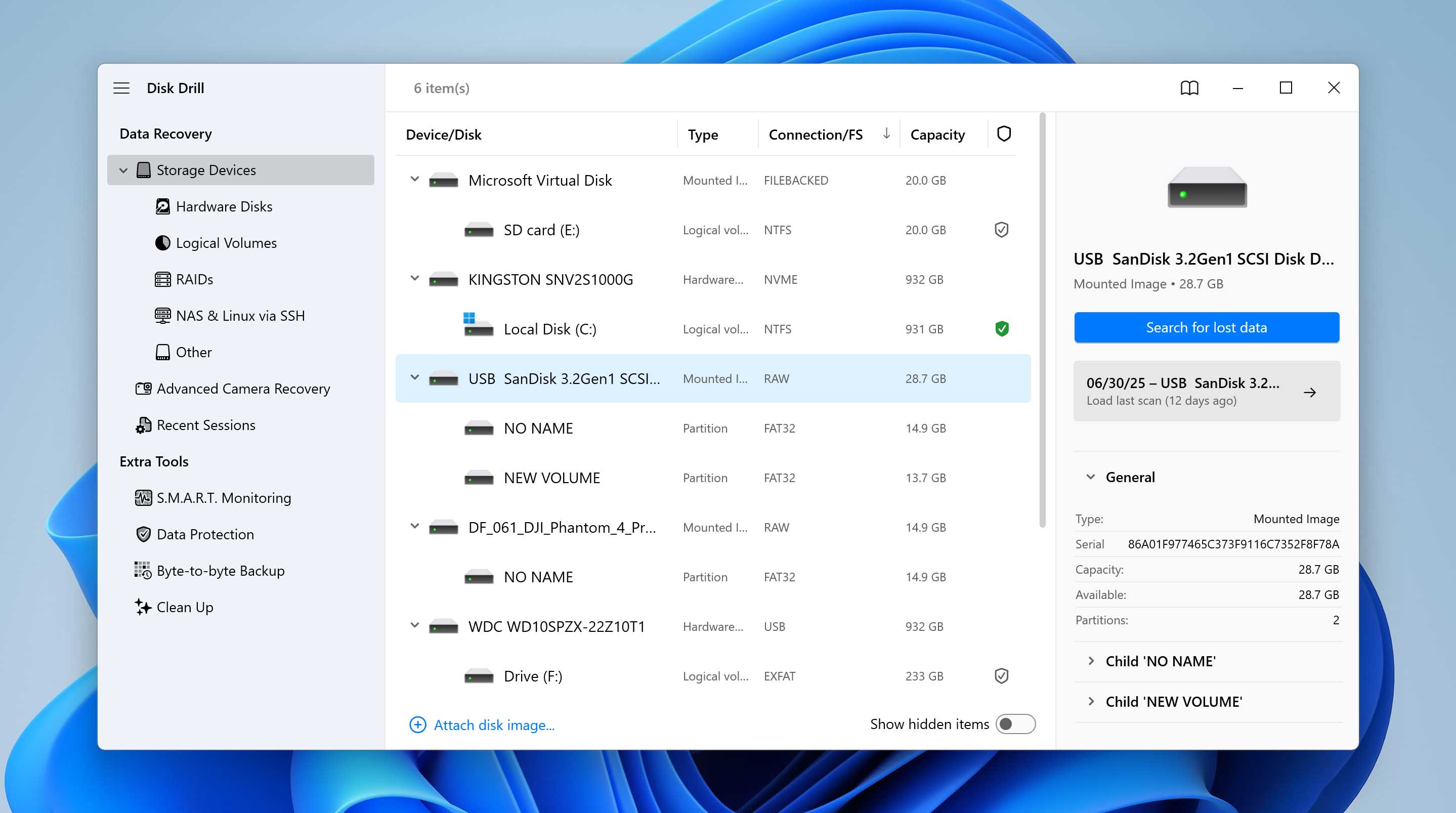The width and height of the screenshot is (1456, 813).
Task: Collapse the USB SanDisk 3.2Gen1 row
Action: pyautogui.click(x=414, y=377)
